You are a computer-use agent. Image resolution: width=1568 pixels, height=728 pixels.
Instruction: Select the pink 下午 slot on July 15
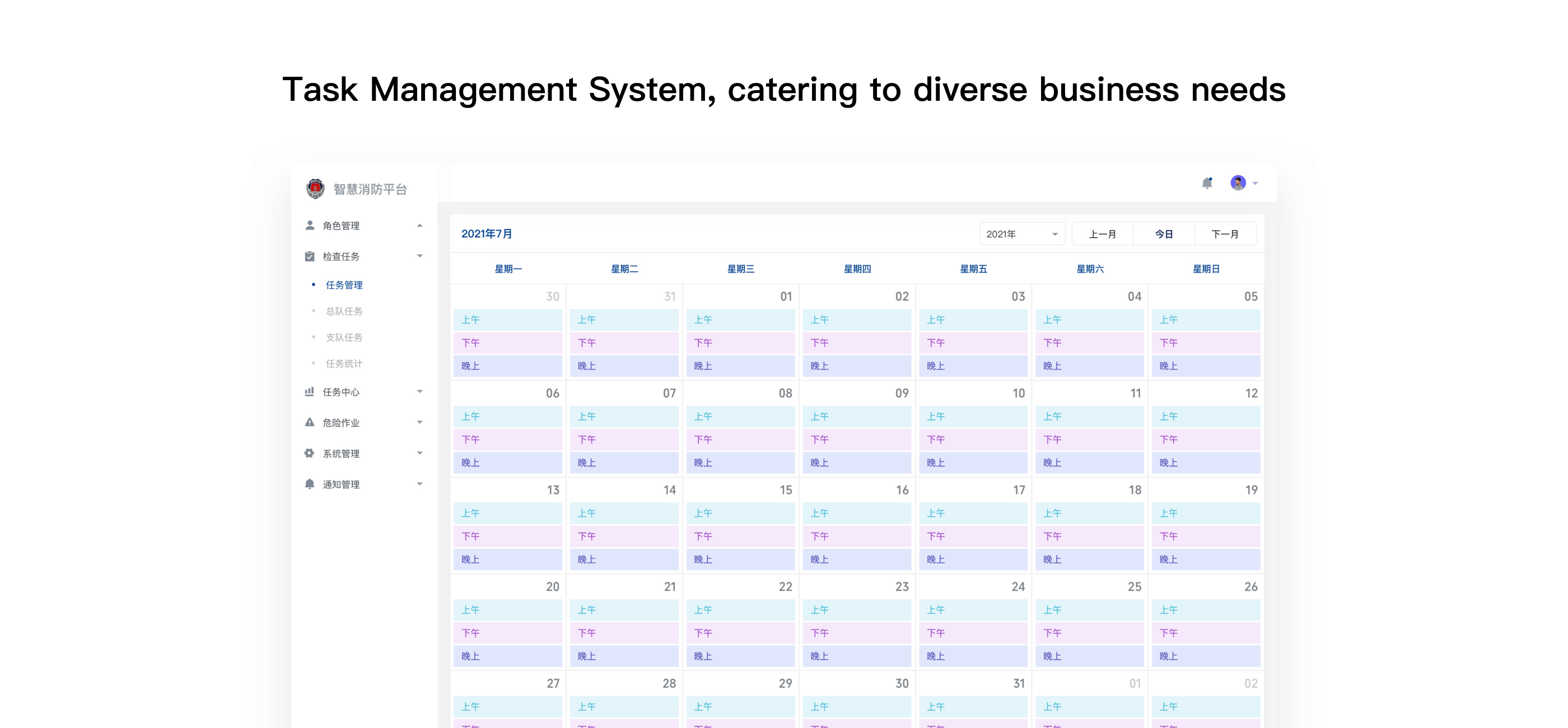741,536
